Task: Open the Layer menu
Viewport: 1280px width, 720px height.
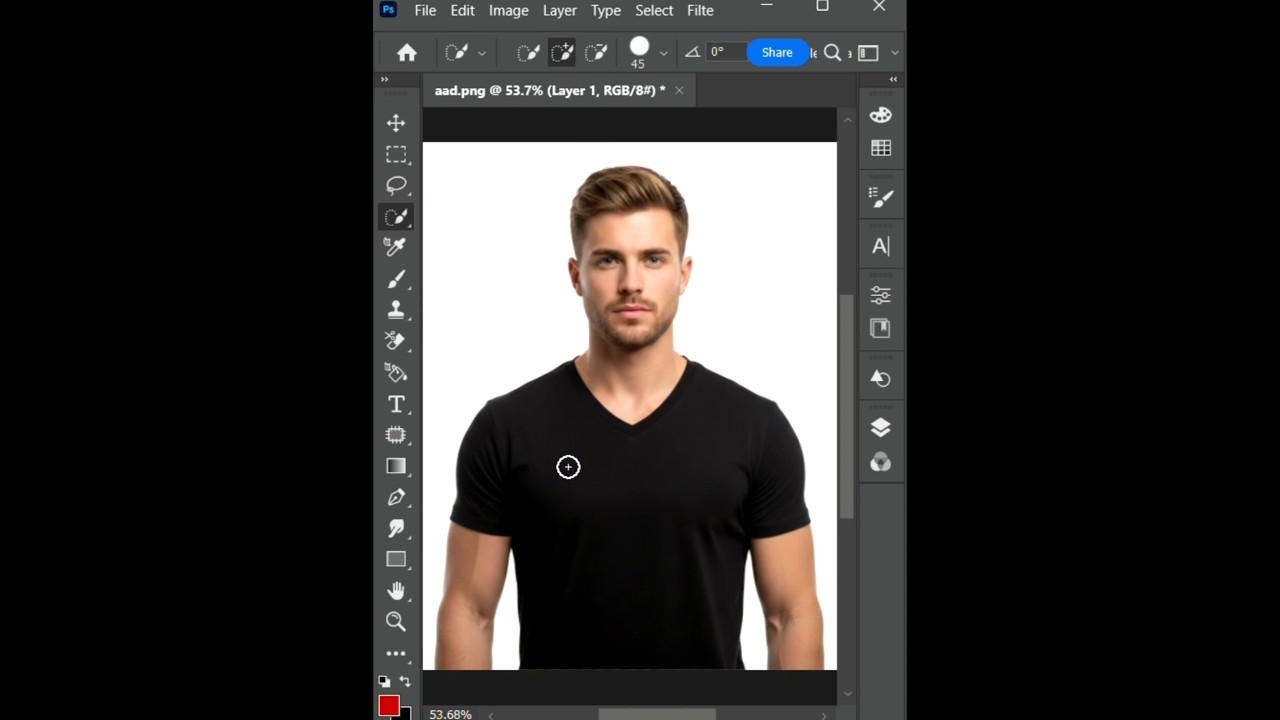Action: pyautogui.click(x=559, y=10)
